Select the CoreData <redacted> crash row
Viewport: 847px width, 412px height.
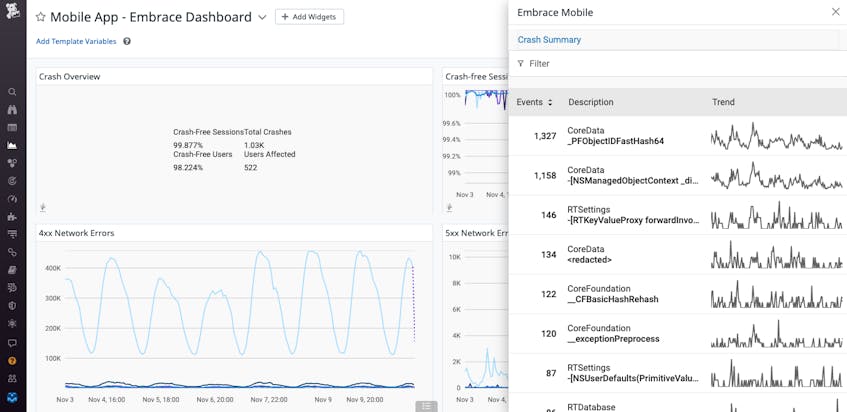[678, 254]
